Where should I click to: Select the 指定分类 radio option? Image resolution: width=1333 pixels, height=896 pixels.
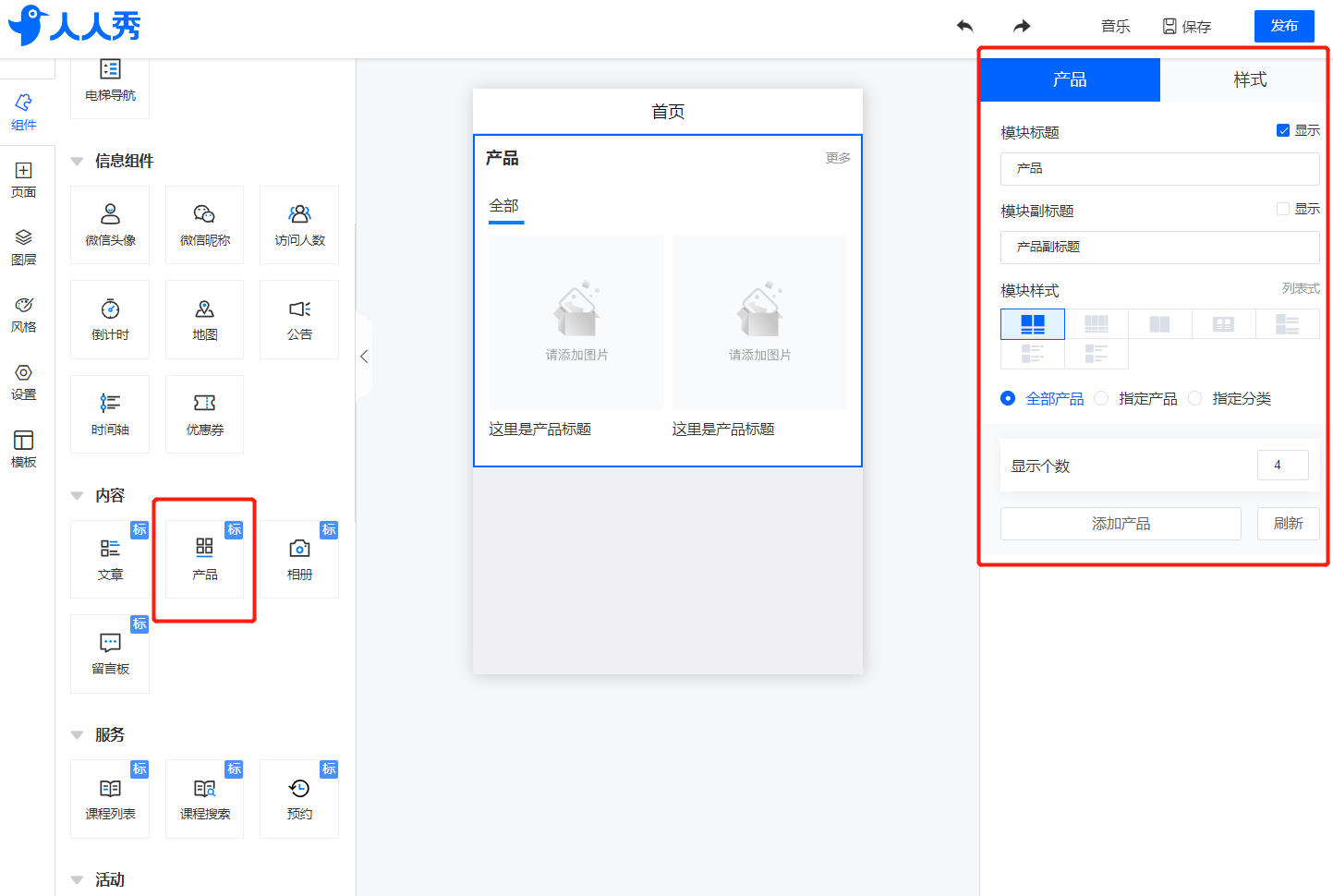point(1194,398)
